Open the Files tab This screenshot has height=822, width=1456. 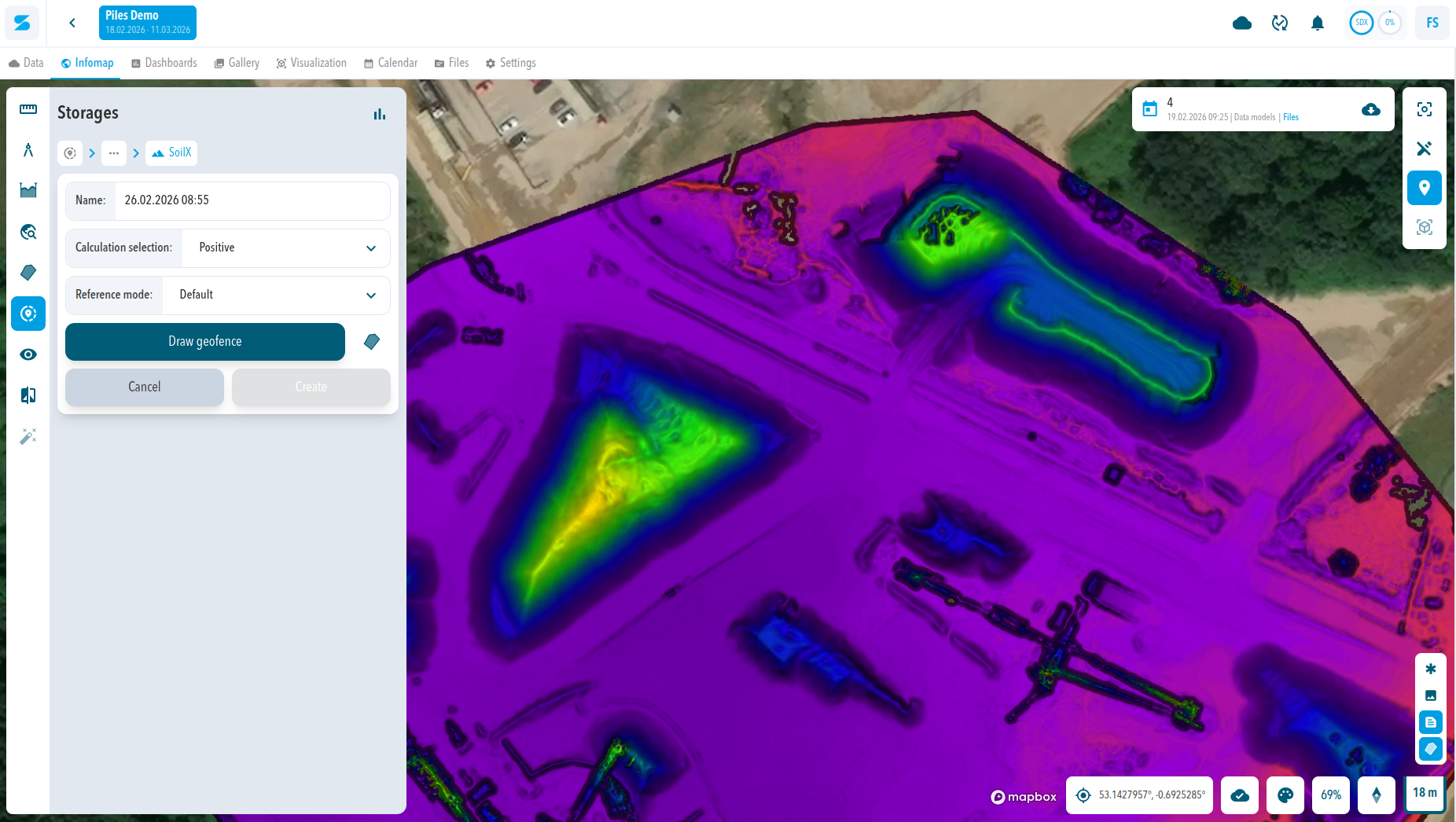pos(451,63)
